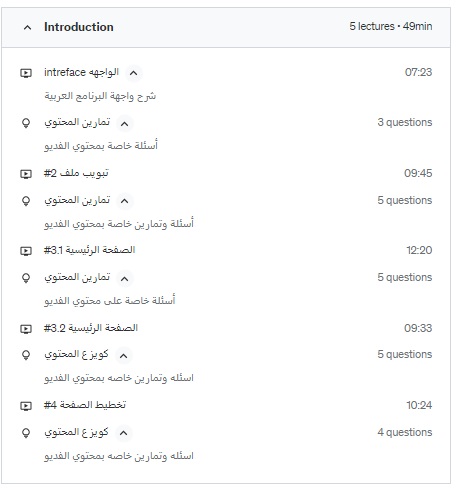Collapse chevron of quiz following #2 تبويب ملف
Screen dimensions: 457x491
[124, 201]
